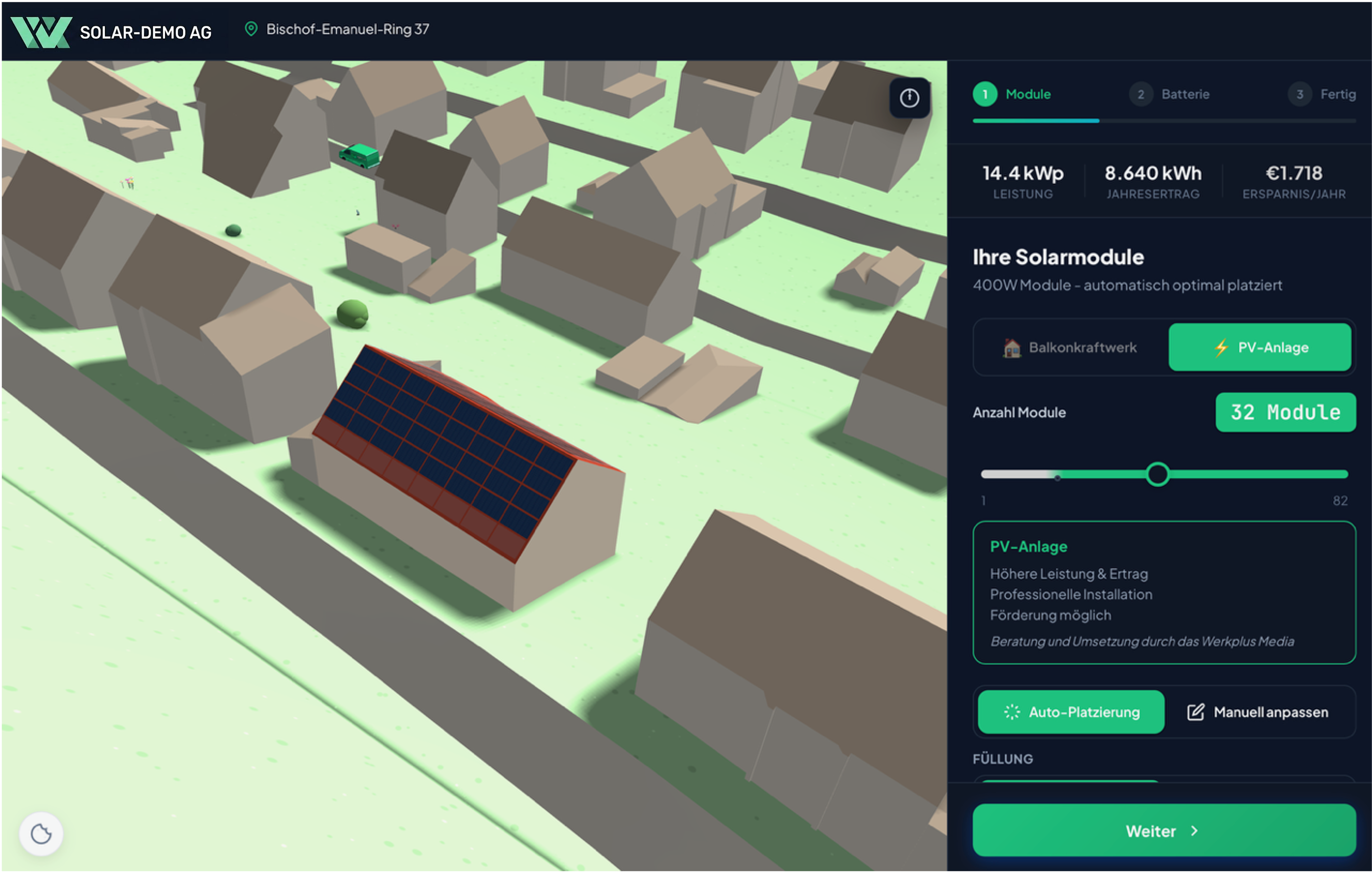Click the house icon on Balkonkraftwerk
Image resolution: width=1372 pixels, height=873 pixels.
(1012, 348)
